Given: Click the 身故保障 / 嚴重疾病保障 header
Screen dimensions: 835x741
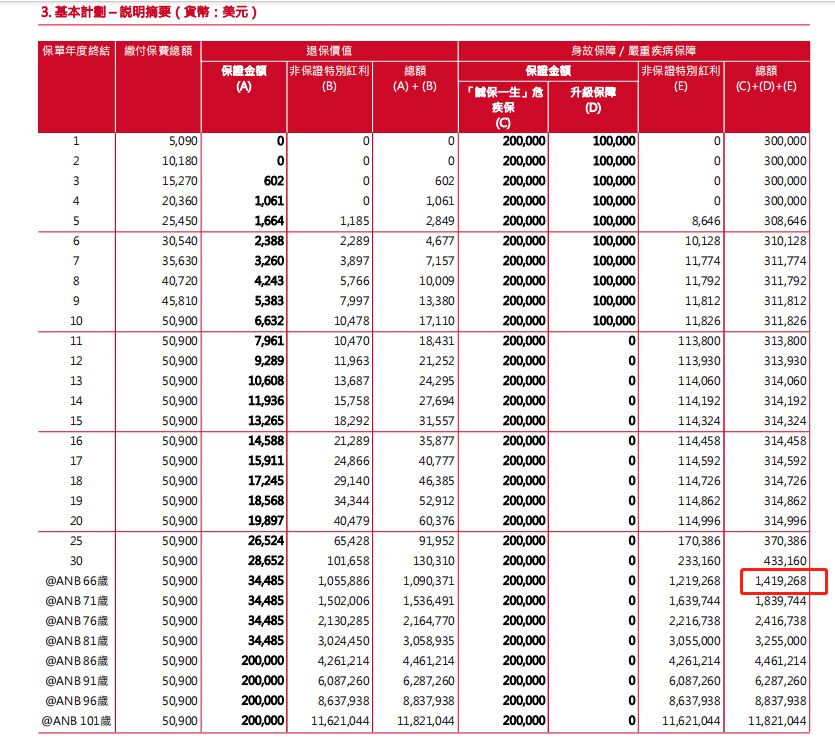Looking at the screenshot, I should tap(634, 51).
